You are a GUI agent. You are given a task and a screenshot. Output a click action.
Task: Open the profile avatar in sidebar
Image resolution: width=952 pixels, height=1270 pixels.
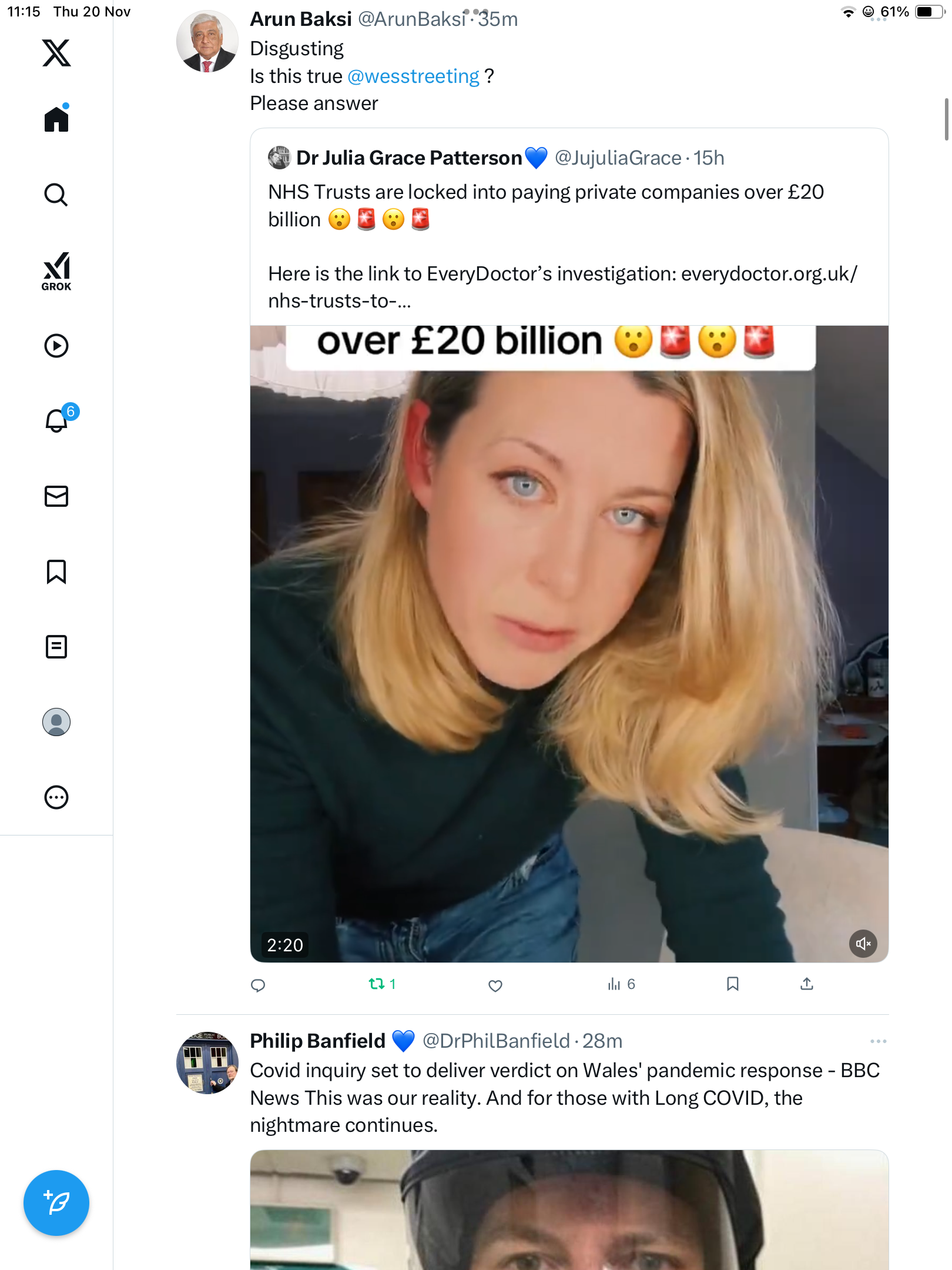click(56, 722)
